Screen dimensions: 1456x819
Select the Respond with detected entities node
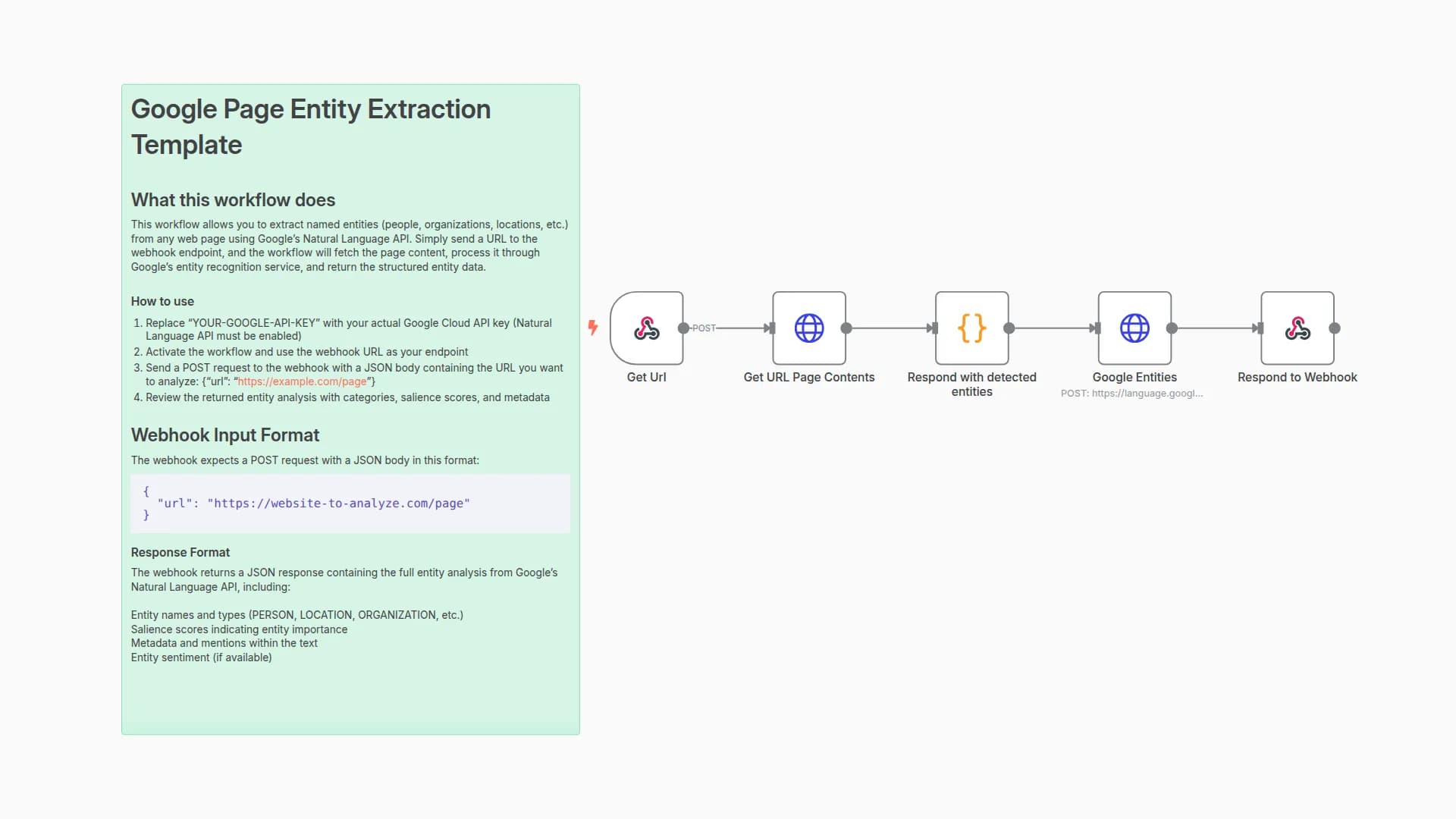pos(971,328)
